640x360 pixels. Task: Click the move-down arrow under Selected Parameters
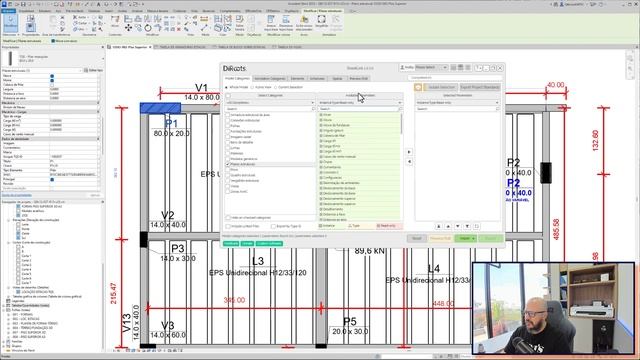[458, 226]
